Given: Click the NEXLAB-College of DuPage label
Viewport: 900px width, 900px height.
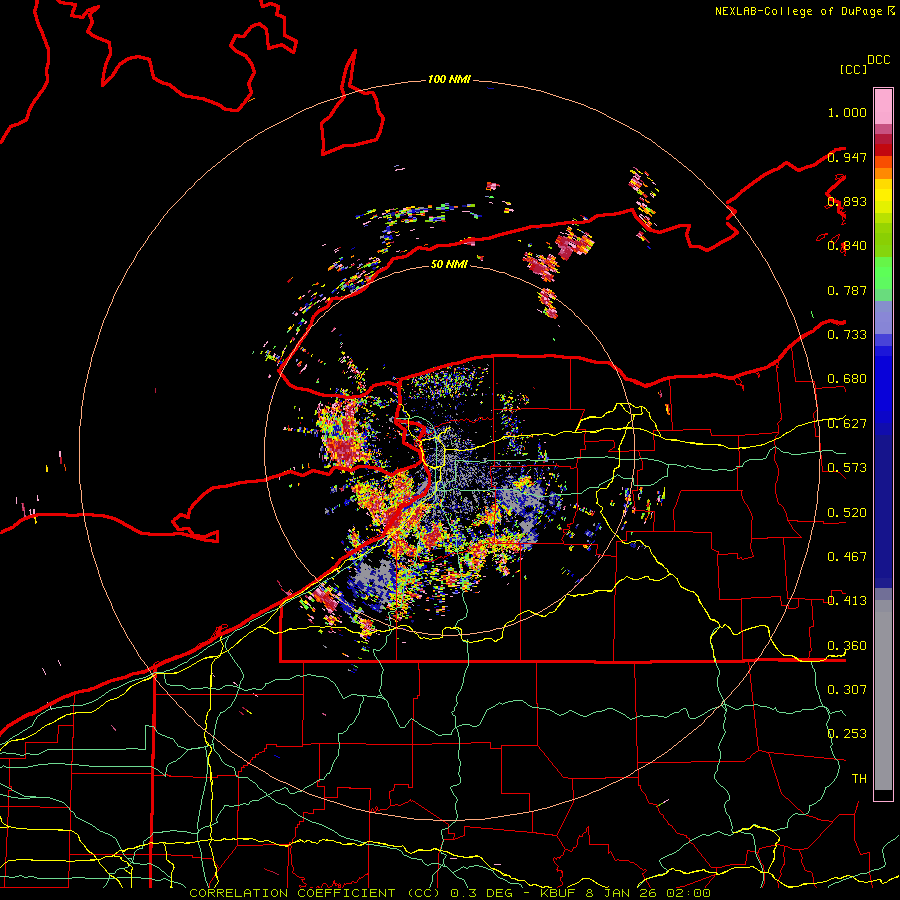Looking at the screenshot, I should pos(798,11).
